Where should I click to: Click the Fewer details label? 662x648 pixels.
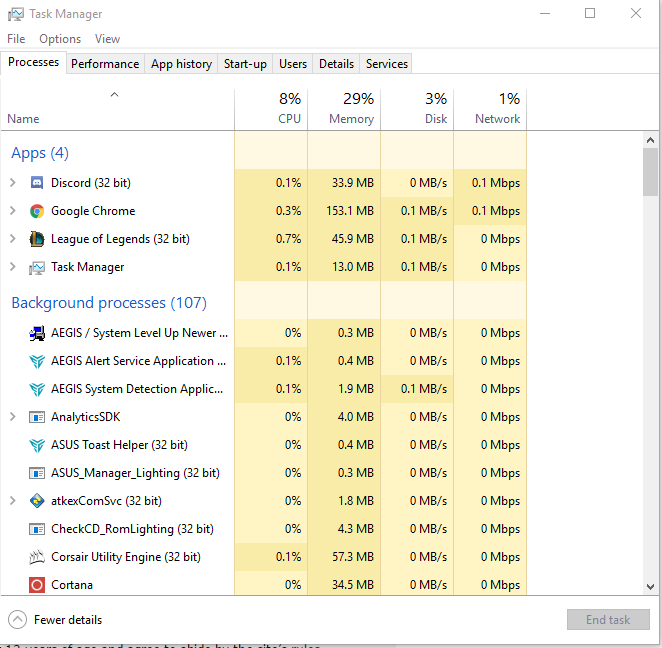pyautogui.click(x=68, y=620)
